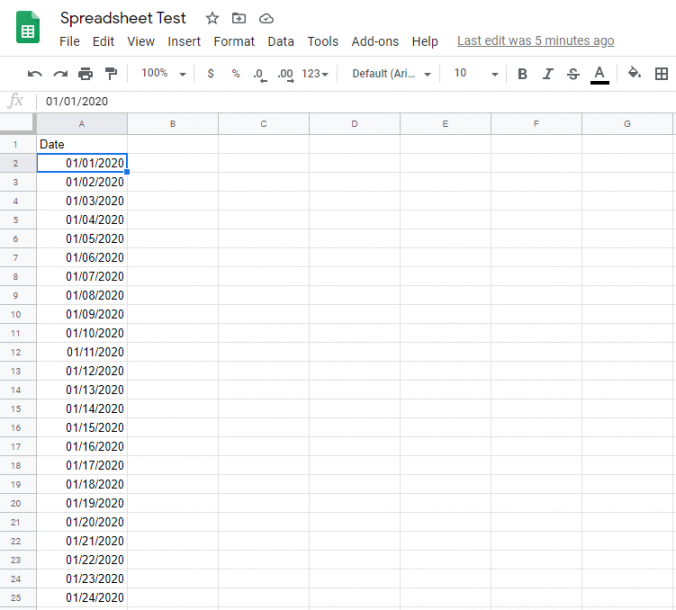This screenshot has height=610, width=676.
Task: Open the Borders tool
Action: coord(661,74)
